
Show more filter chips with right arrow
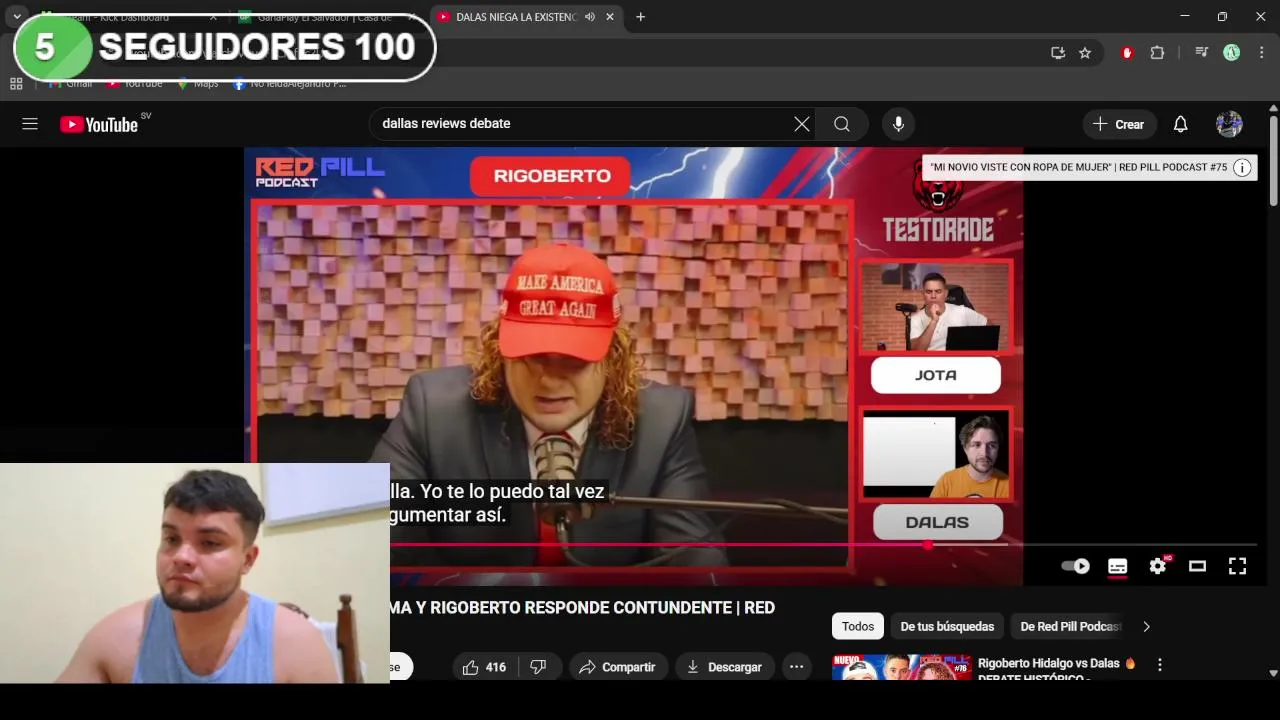point(1146,626)
